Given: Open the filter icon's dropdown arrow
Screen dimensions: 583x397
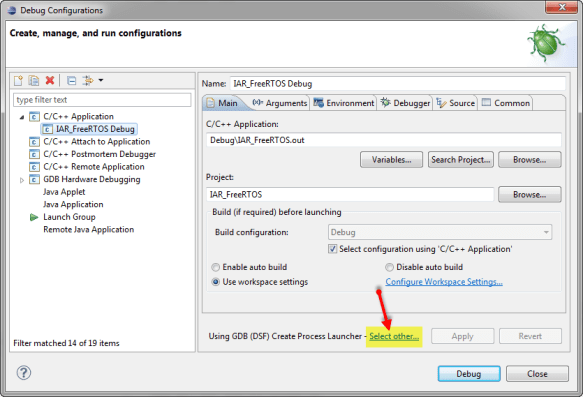Looking at the screenshot, I should [101, 80].
